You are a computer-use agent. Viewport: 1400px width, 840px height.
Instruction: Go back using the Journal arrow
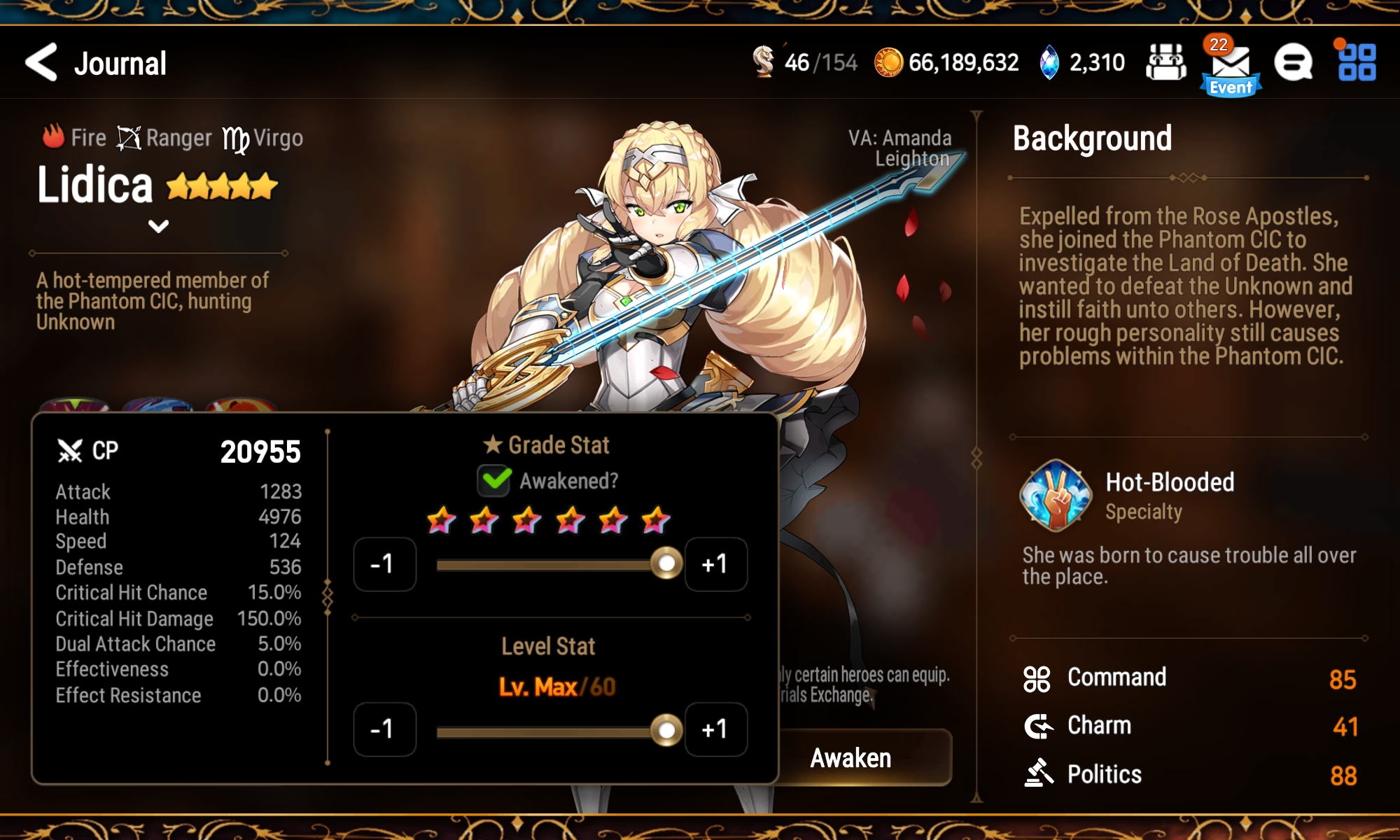[41, 63]
